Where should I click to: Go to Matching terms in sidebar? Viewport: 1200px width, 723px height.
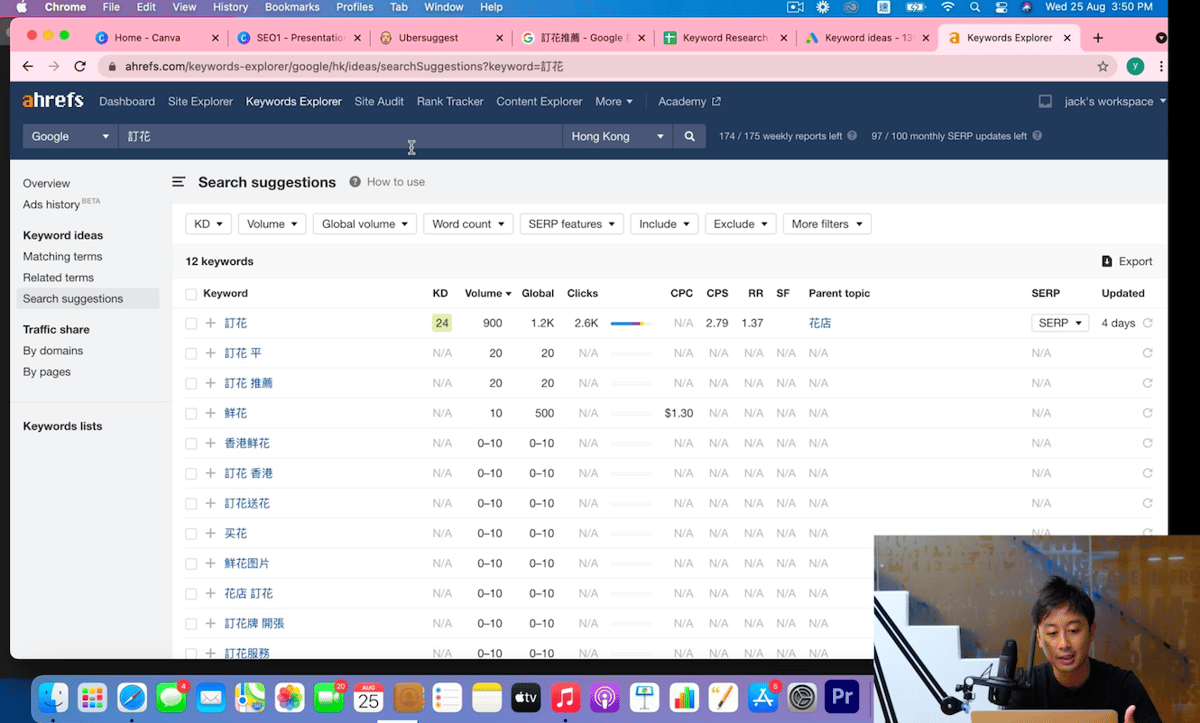(62, 257)
